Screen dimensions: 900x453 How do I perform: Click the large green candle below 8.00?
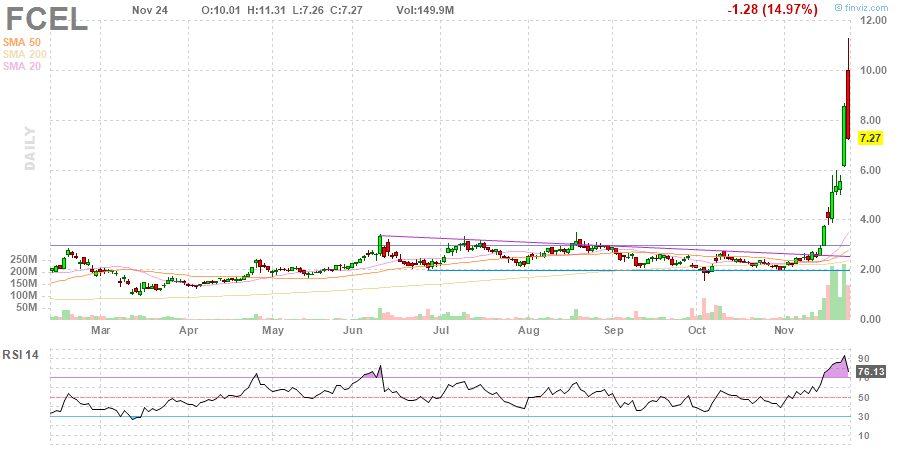844,136
